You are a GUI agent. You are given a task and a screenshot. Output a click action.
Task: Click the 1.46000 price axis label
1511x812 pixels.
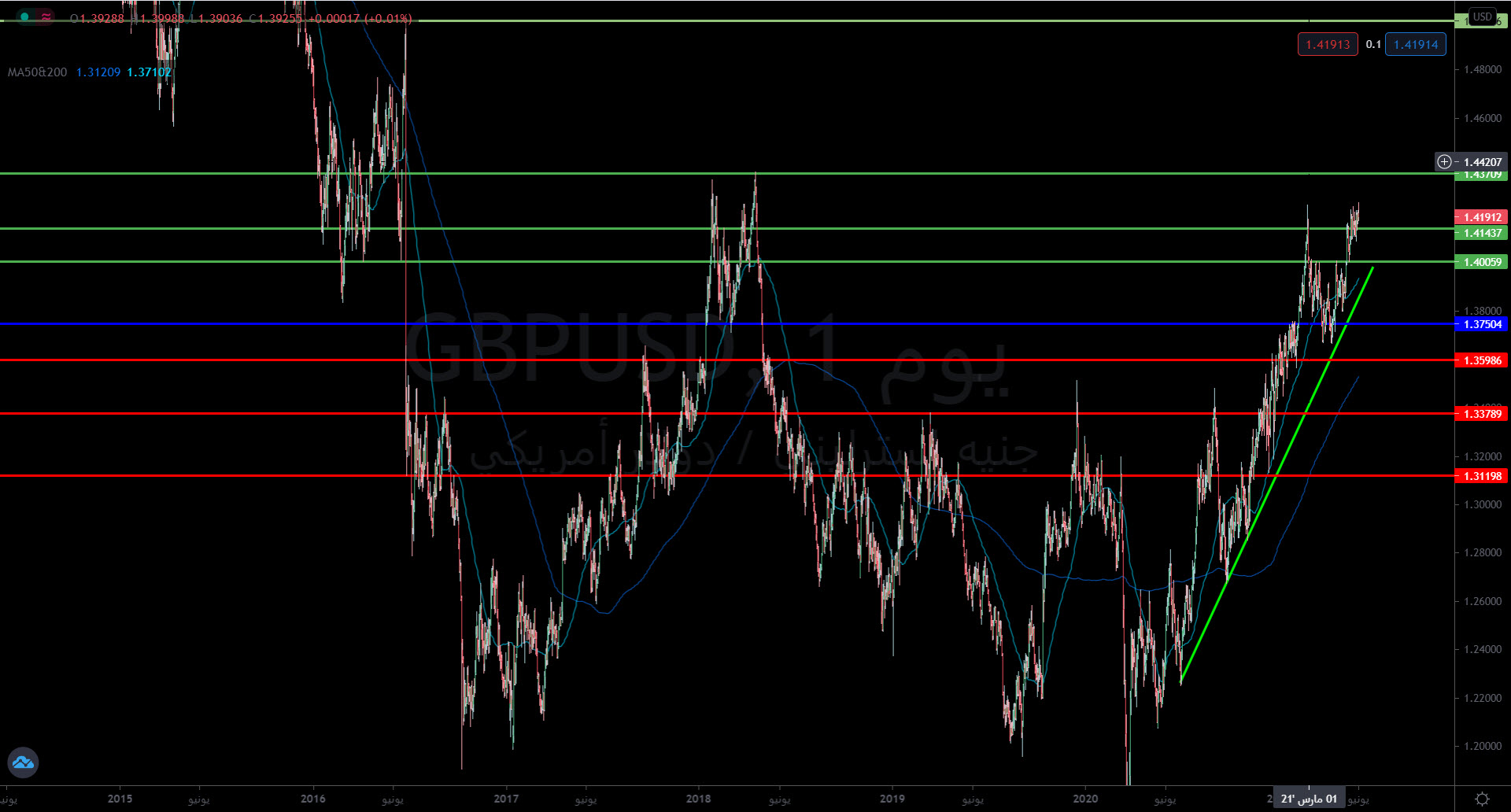(x=1483, y=118)
